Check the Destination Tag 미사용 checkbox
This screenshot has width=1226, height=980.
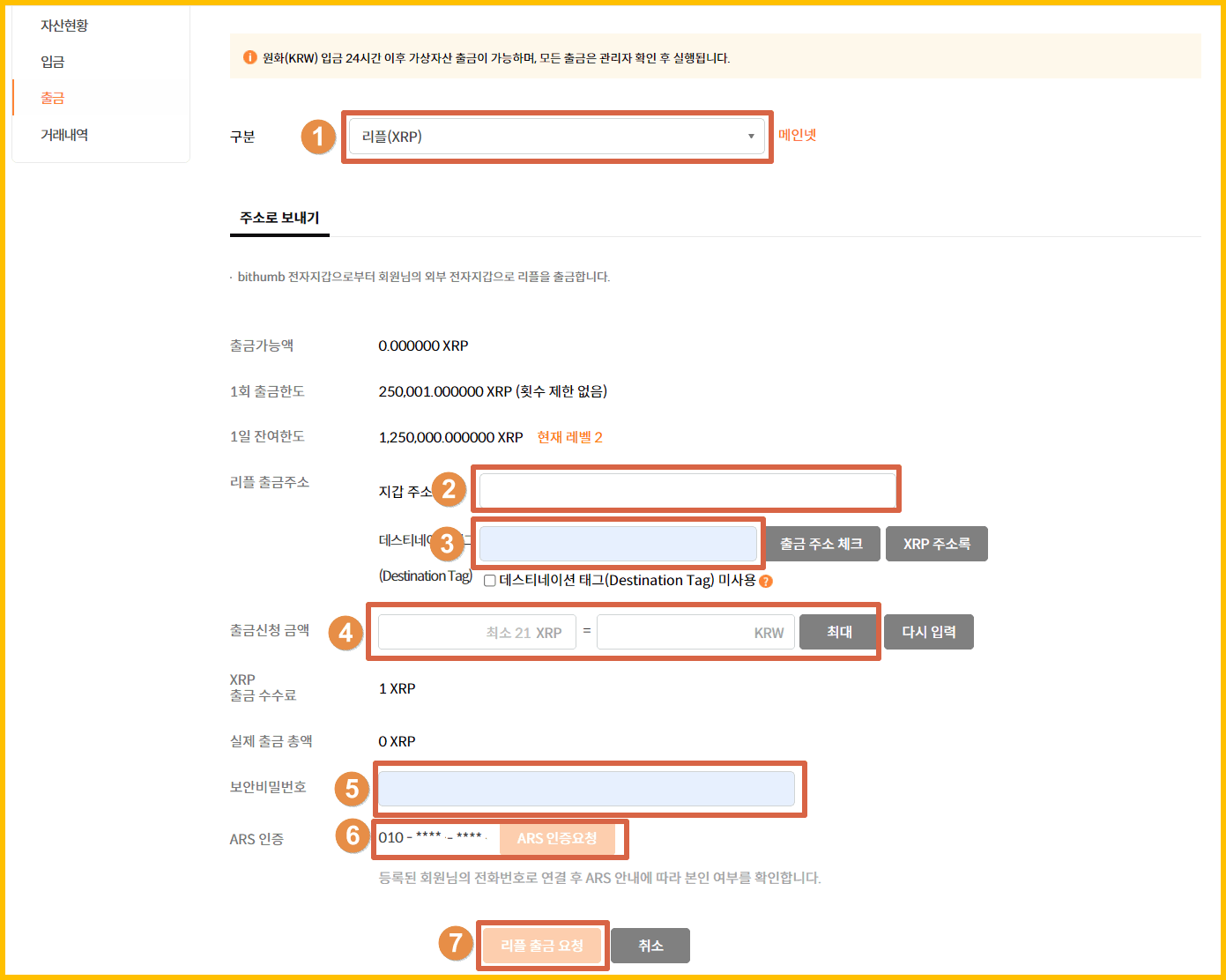(490, 581)
